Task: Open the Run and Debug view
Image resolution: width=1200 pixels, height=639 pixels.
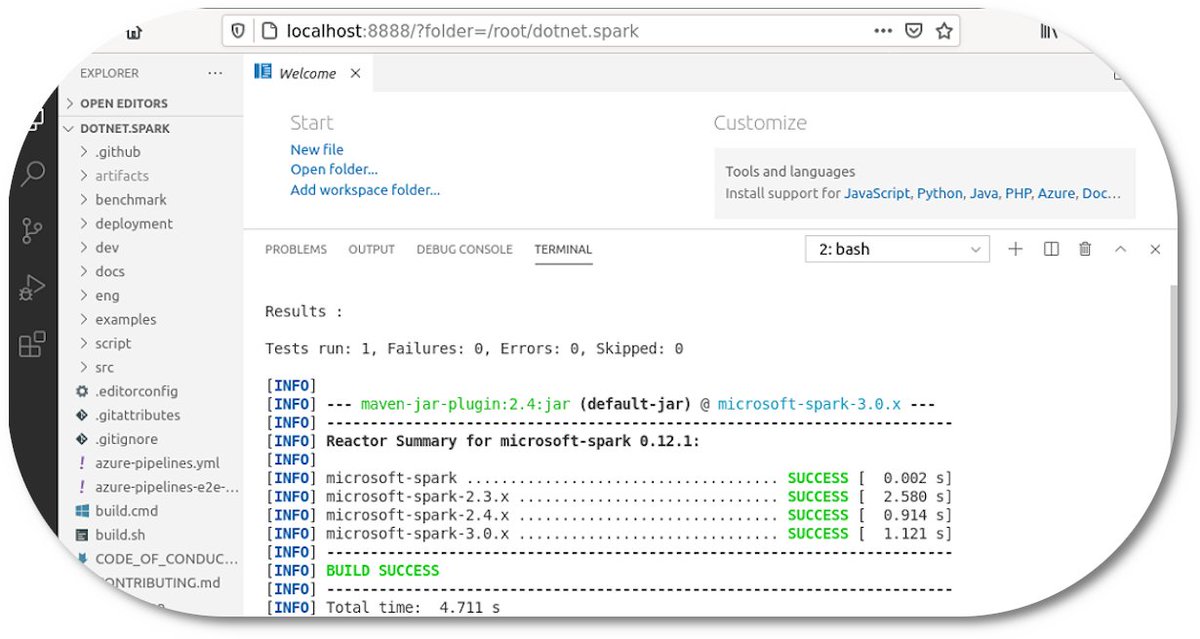Action: [32, 289]
